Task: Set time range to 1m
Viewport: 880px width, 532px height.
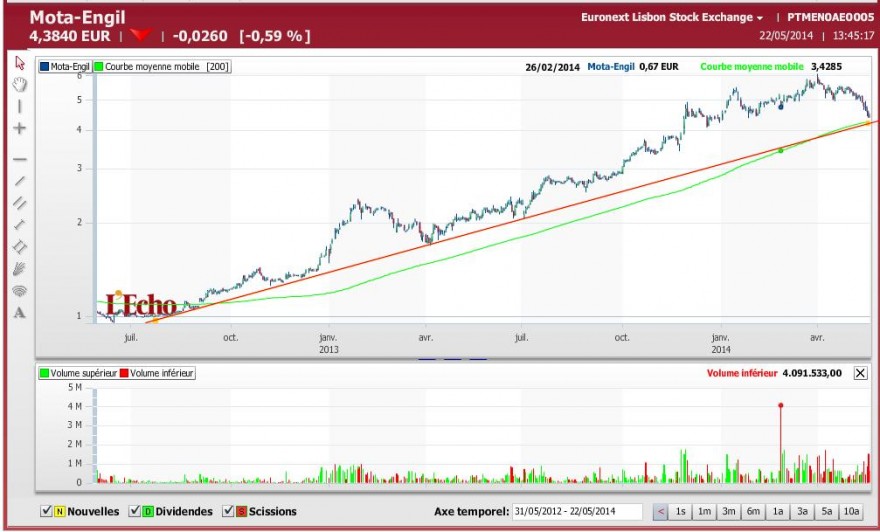Action: point(704,511)
